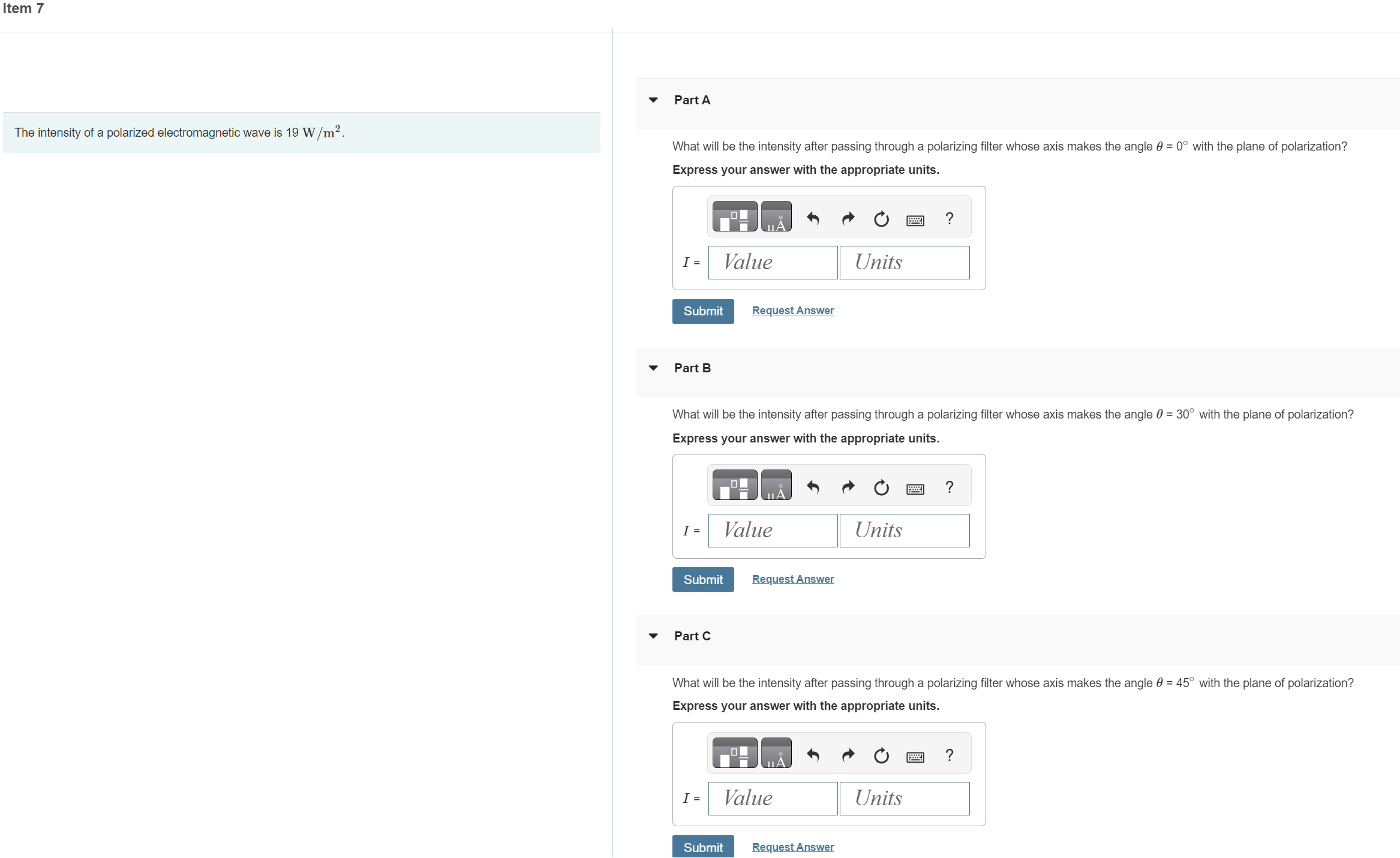The image size is (1400, 858).
Task: Collapse the Part A section triangle
Action: tap(653, 100)
